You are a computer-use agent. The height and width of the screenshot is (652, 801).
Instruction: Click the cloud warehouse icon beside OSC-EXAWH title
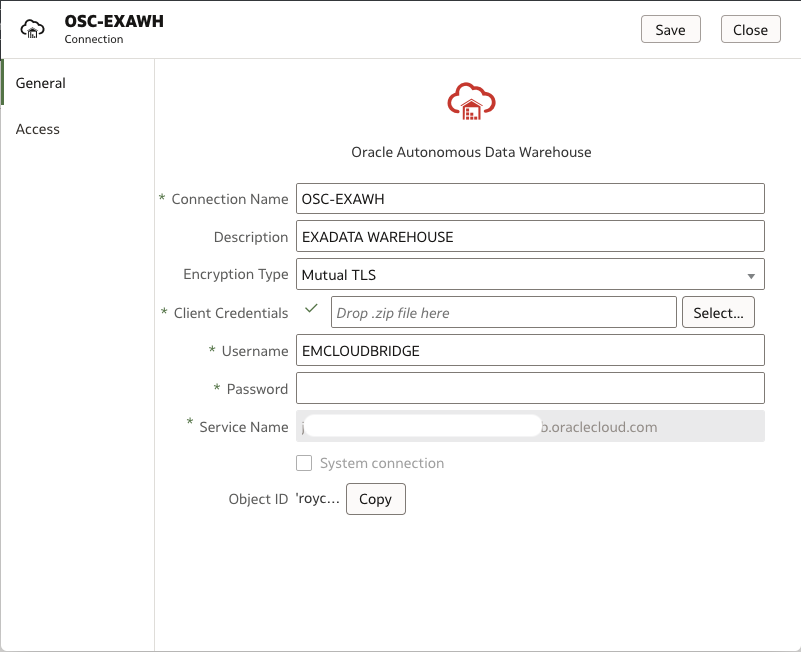(x=32, y=29)
